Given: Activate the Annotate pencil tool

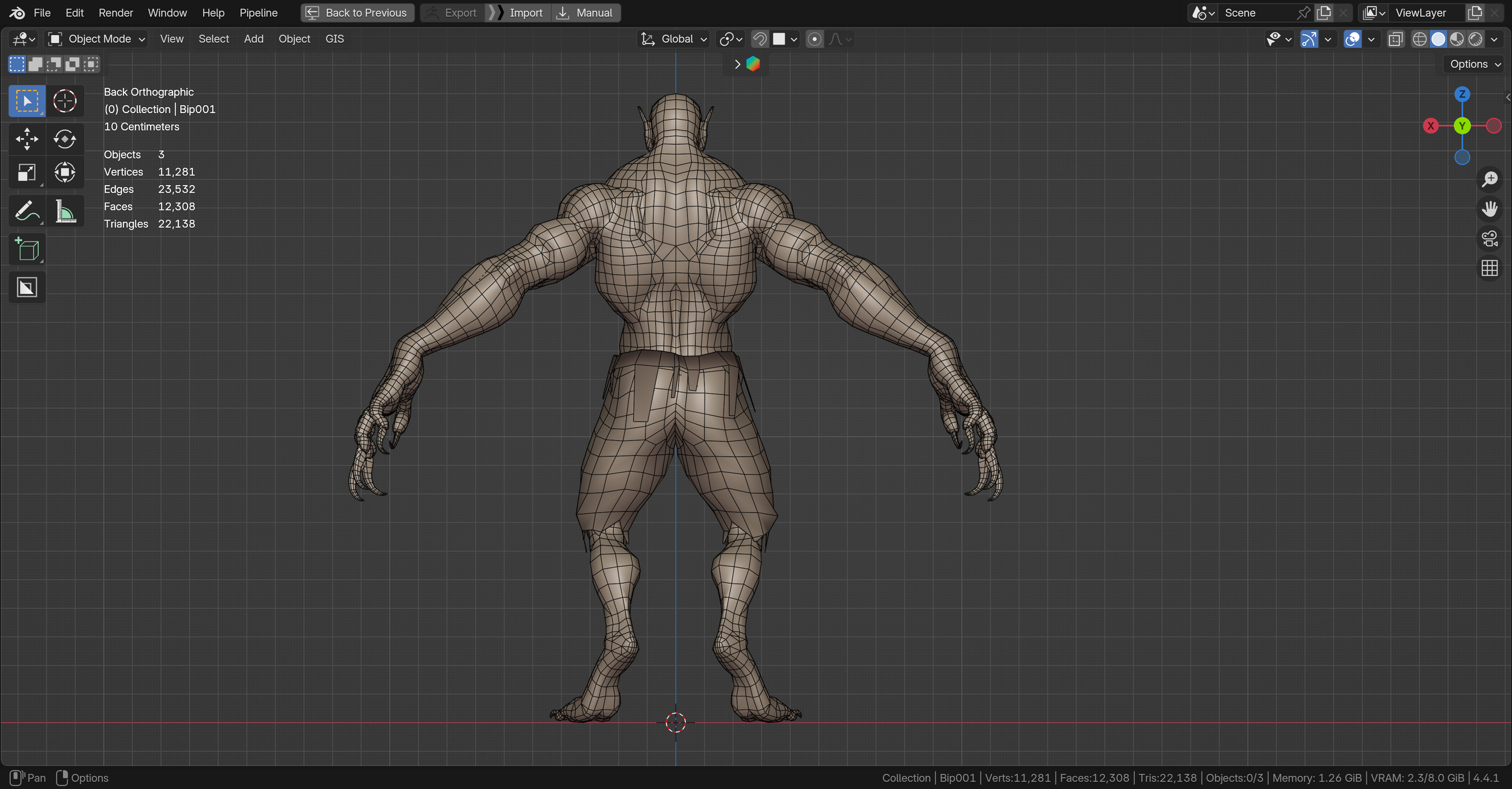Looking at the screenshot, I should click(x=27, y=211).
